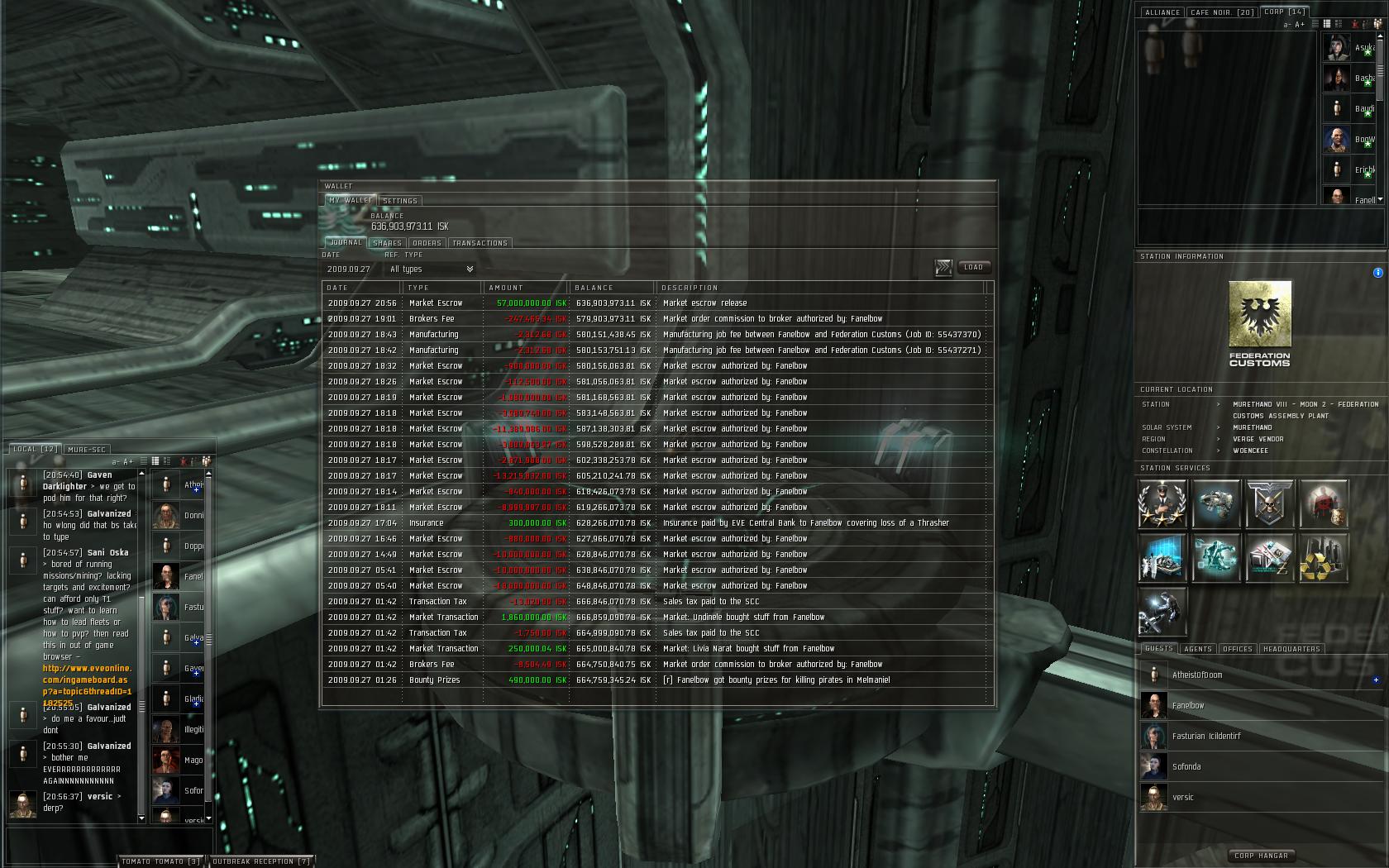Image resolution: width=1389 pixels, height=868 pixels.
Task: Open the ship Fitting station service
Action: [1216, 503]
